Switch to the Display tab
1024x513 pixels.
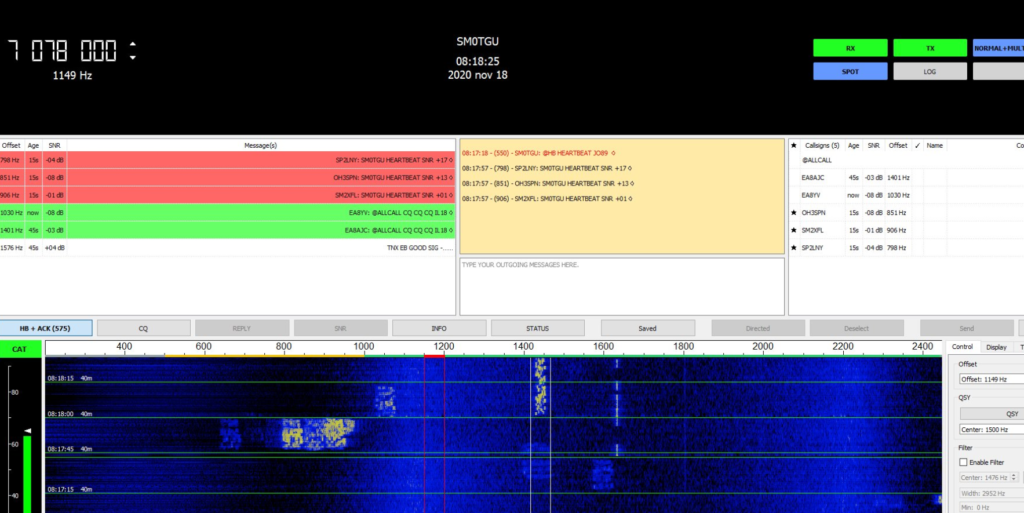coord(996,347)
